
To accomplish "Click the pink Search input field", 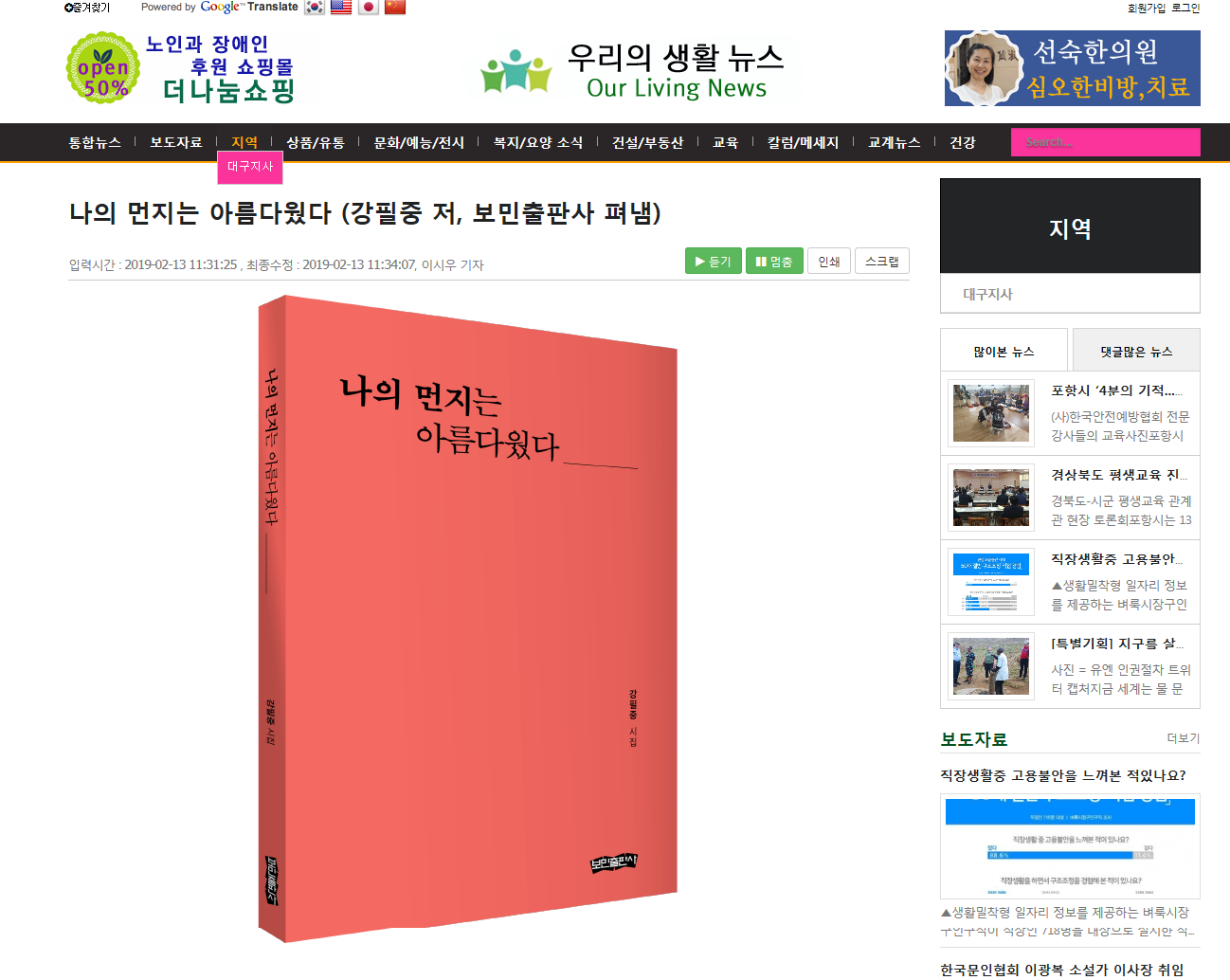I will tap(1106, 142).
